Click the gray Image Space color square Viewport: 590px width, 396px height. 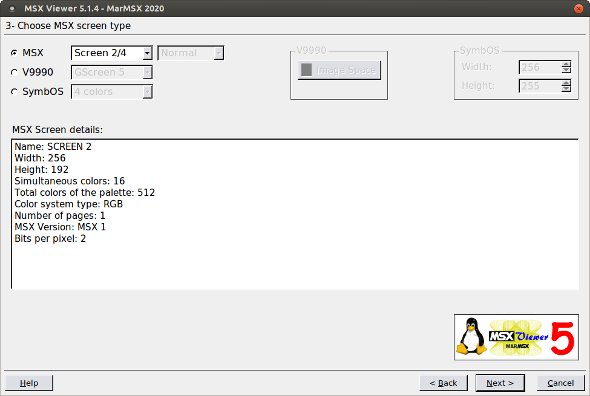(x=306, y=70)
